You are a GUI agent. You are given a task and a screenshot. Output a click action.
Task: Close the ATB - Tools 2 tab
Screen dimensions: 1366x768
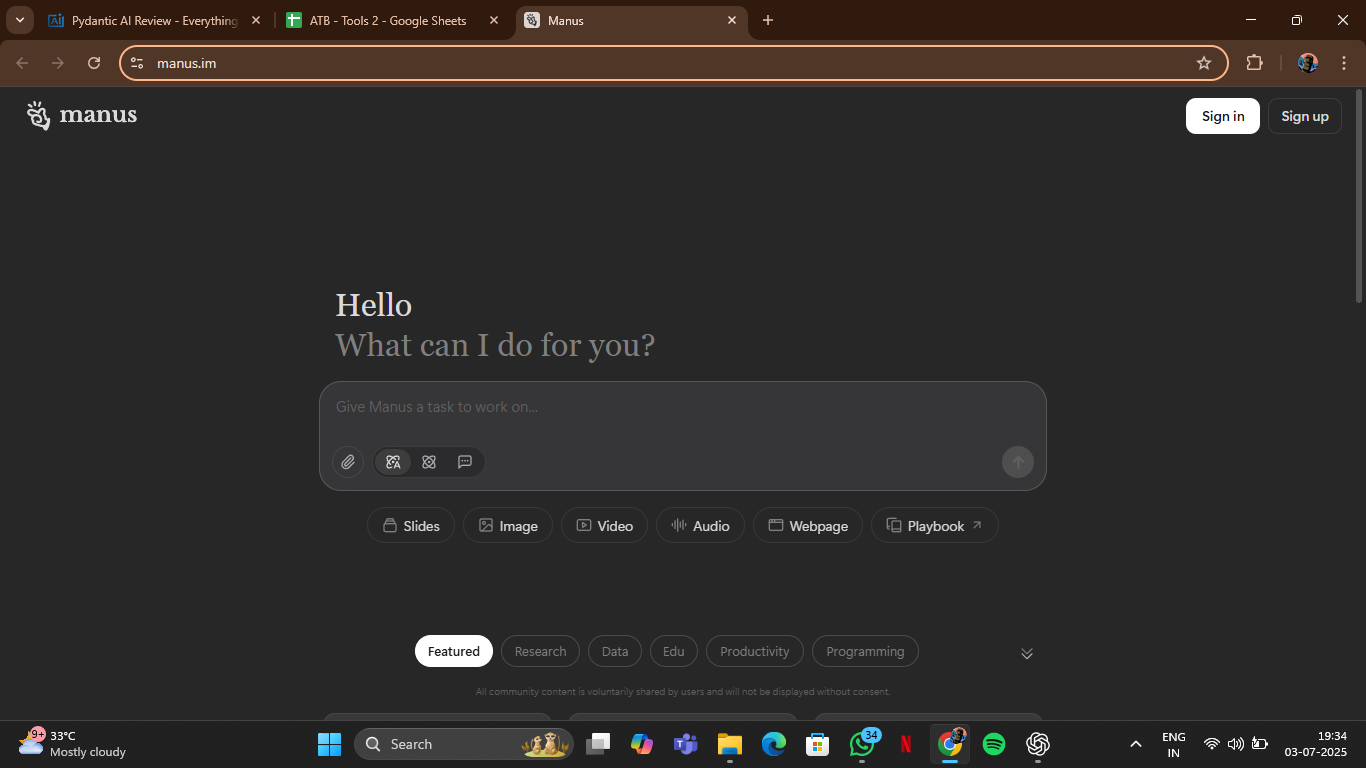click(493, 20)
